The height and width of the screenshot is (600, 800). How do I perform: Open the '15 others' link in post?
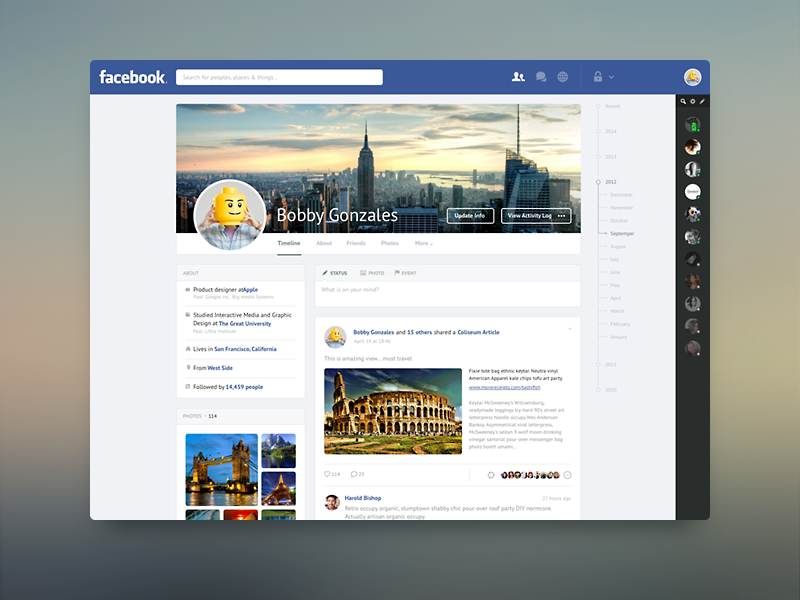(419, 332)
